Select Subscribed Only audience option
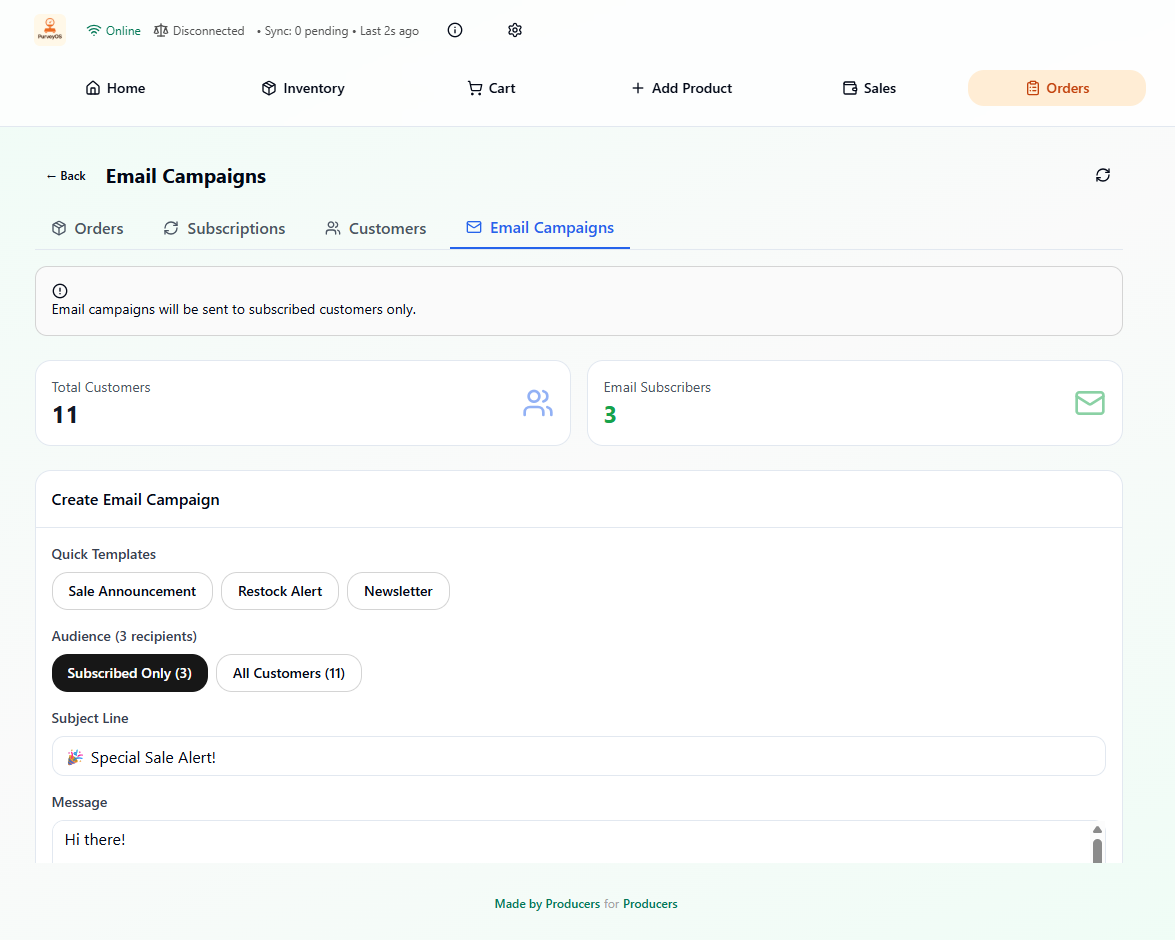The width and height of the screenshot is (1175, 940). (129, 673)
